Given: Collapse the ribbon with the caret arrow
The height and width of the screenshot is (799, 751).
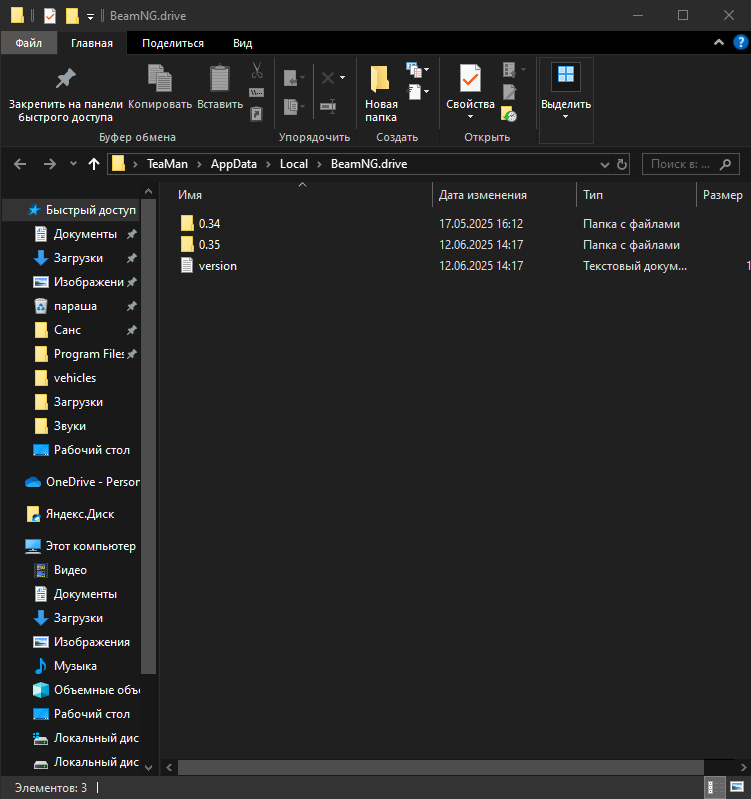Looking at the screenshot, I should click(x=719, y=42).
